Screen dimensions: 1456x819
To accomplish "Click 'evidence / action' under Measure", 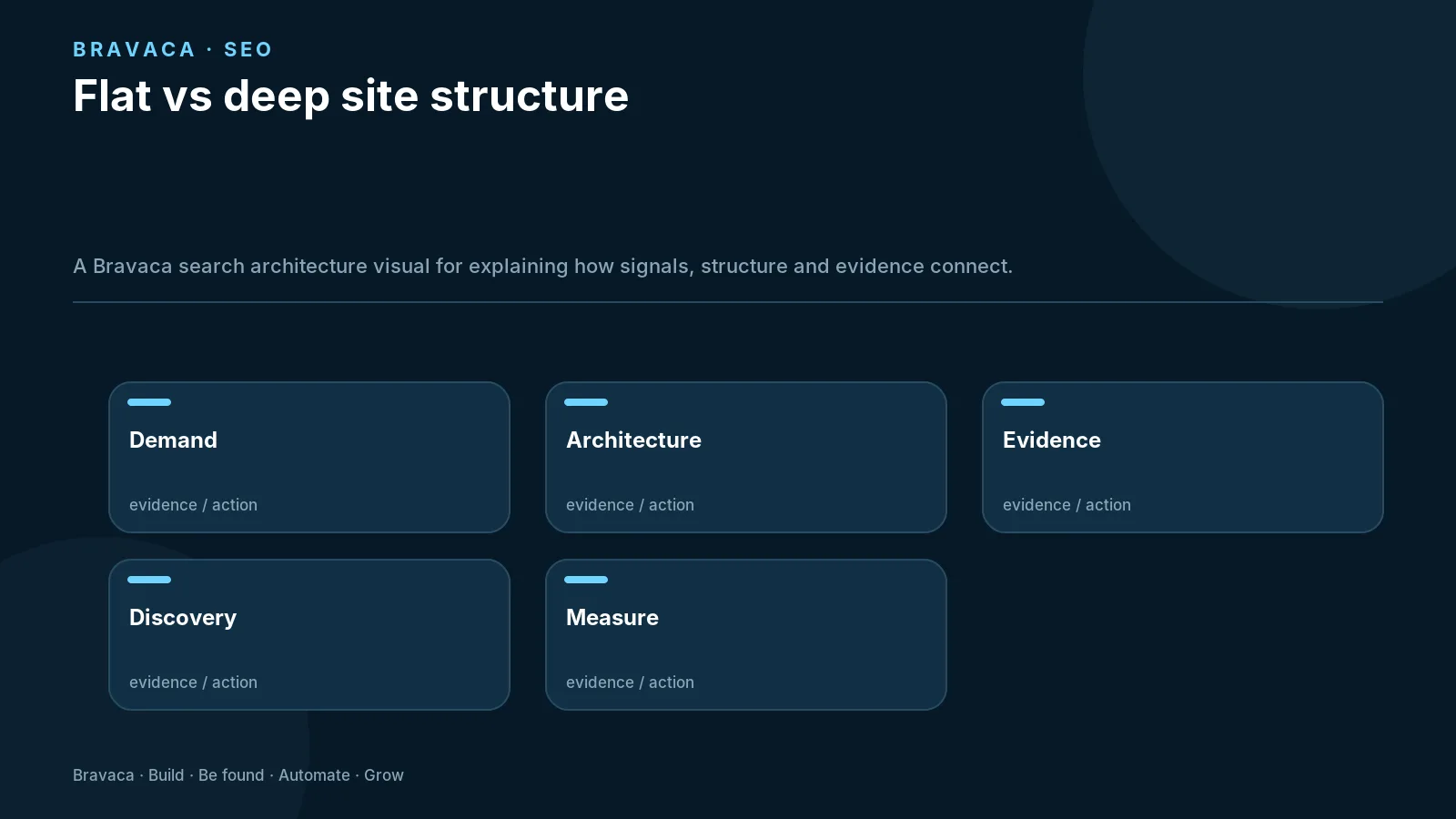I will pos(630,682).
